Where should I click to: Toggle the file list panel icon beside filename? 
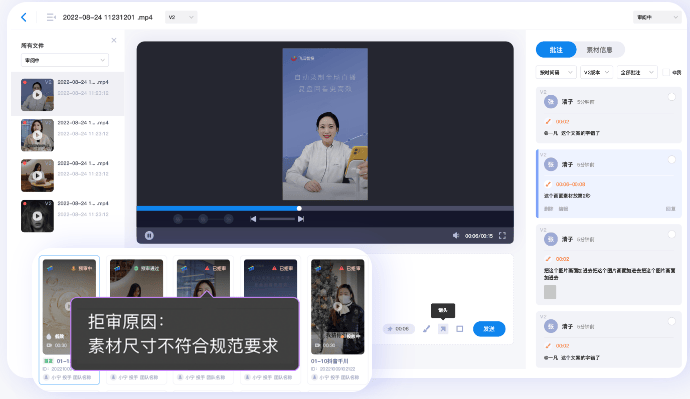tap(51, 17)
